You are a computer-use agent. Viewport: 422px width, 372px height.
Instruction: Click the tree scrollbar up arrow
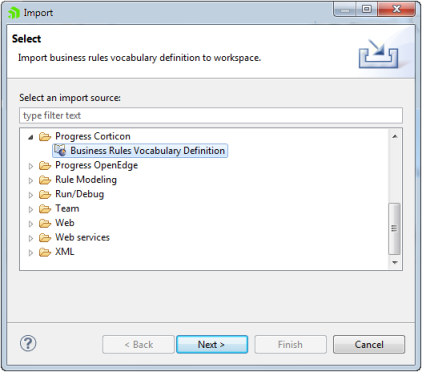point(395,136)
